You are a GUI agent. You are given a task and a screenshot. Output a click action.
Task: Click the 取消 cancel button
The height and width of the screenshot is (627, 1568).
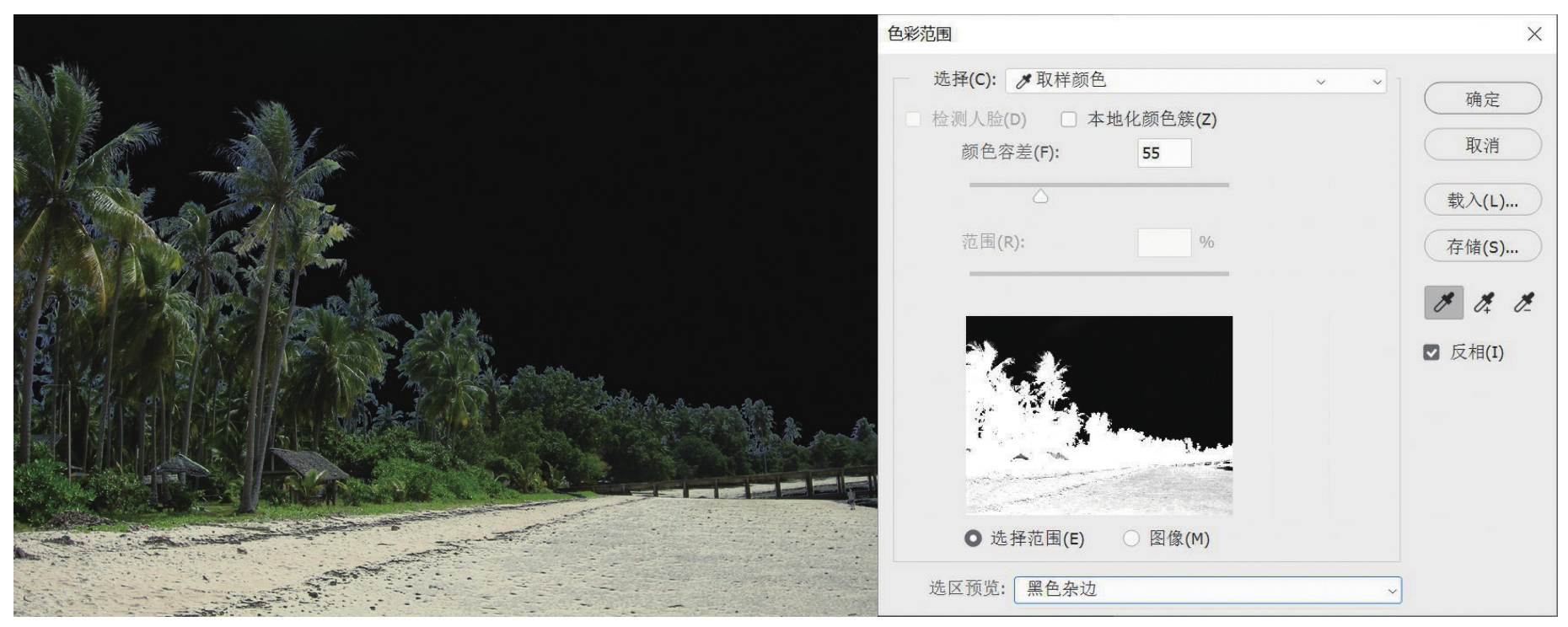[1483, 145]
